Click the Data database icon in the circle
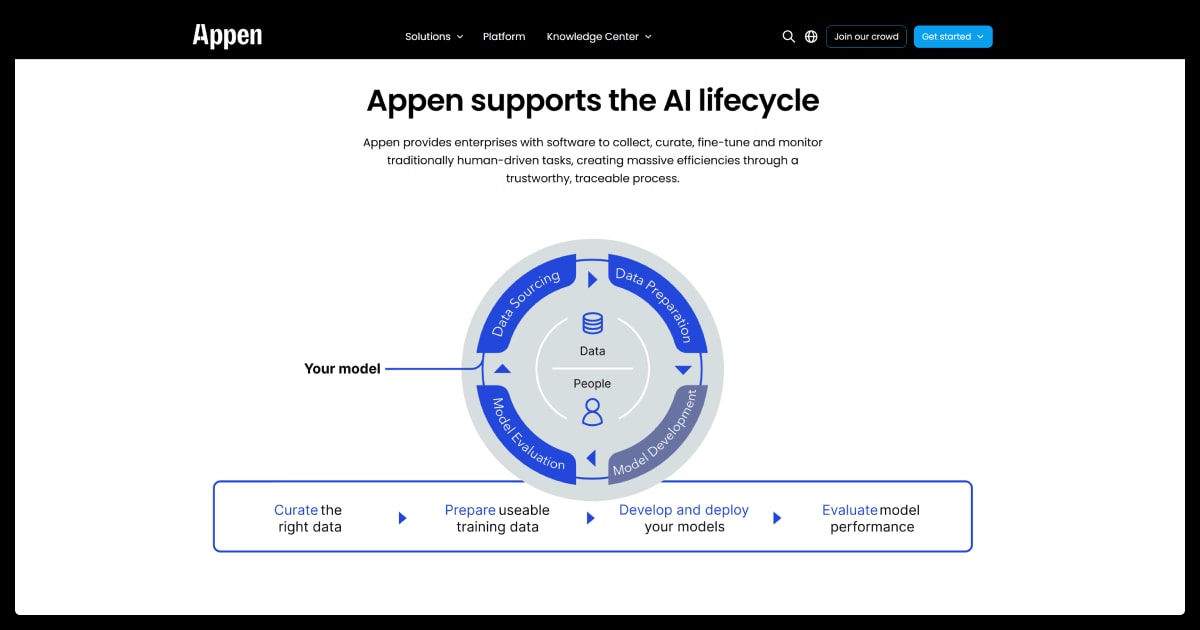Image resolution: width=1200 pixels, height=630 pixels. (x=592, y=323)
